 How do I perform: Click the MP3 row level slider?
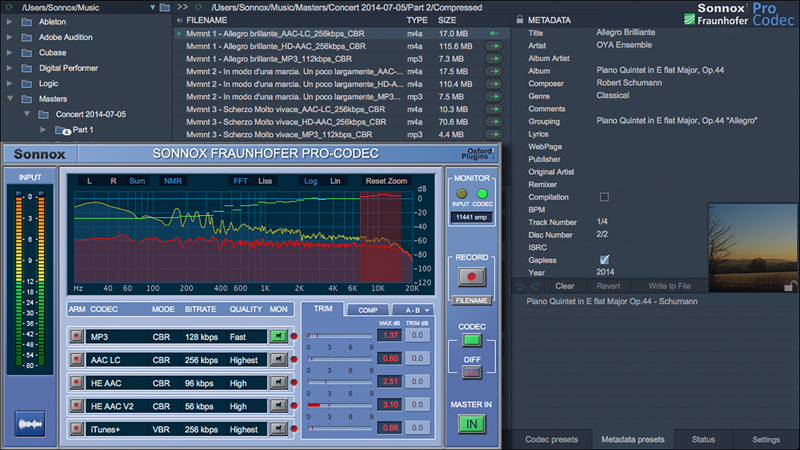tap(339, 336)
